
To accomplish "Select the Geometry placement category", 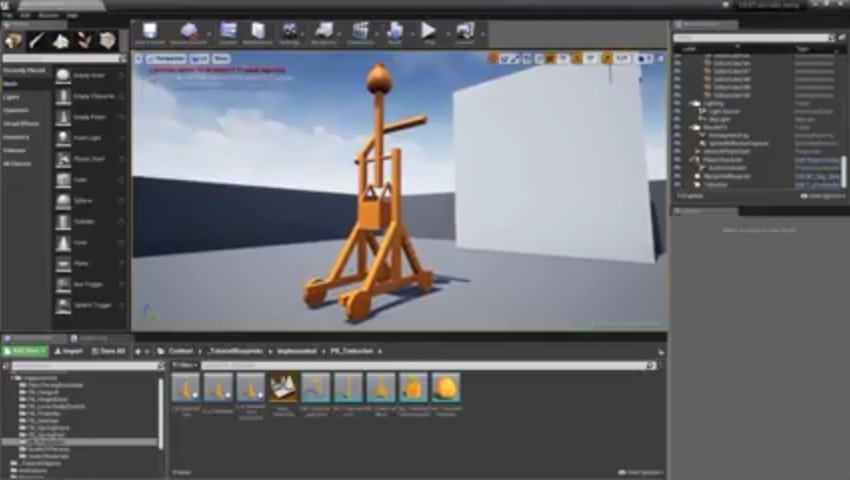I will [16, 137].
